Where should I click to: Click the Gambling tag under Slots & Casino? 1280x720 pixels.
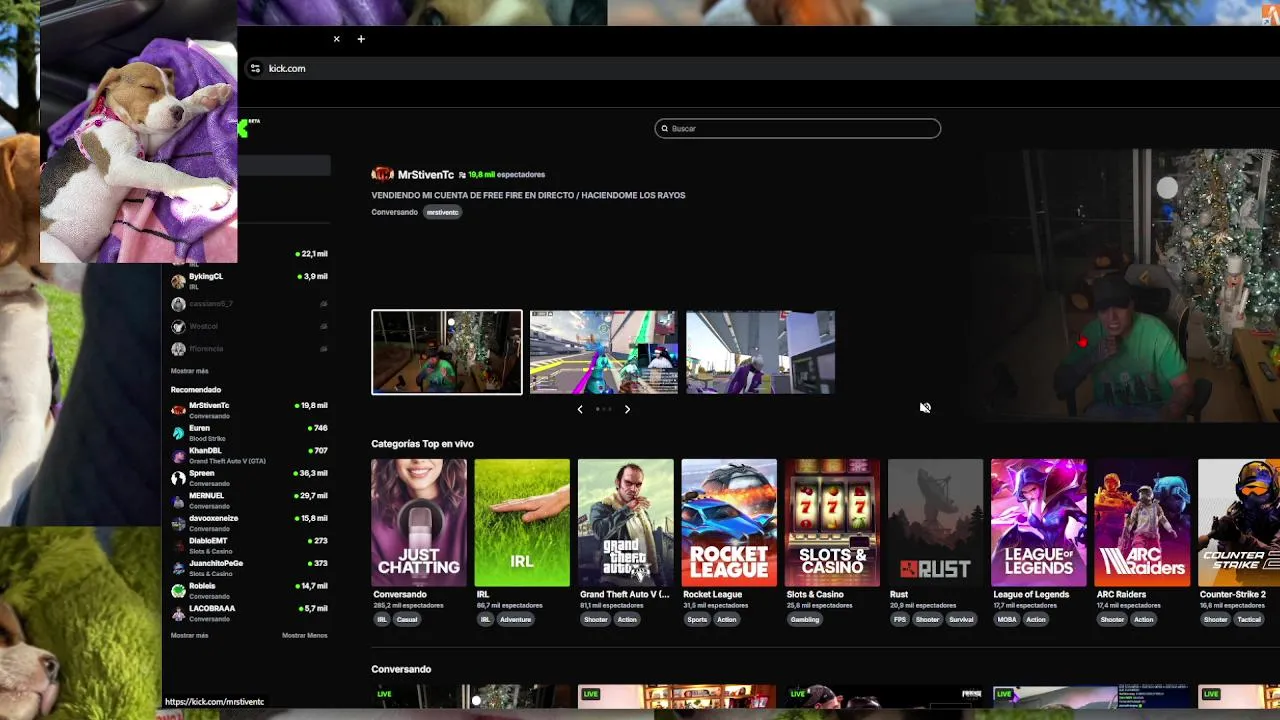pyautogui.click(x=805, y=619)
